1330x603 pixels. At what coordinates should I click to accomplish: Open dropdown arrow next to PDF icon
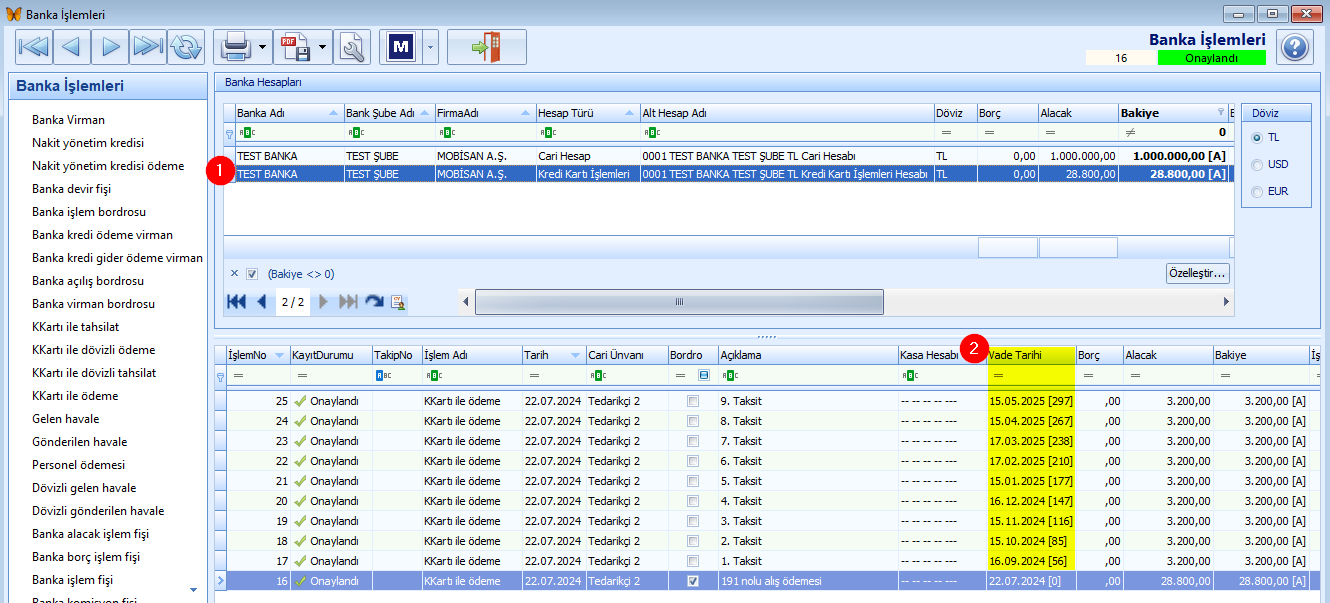(x=322, y=46)
